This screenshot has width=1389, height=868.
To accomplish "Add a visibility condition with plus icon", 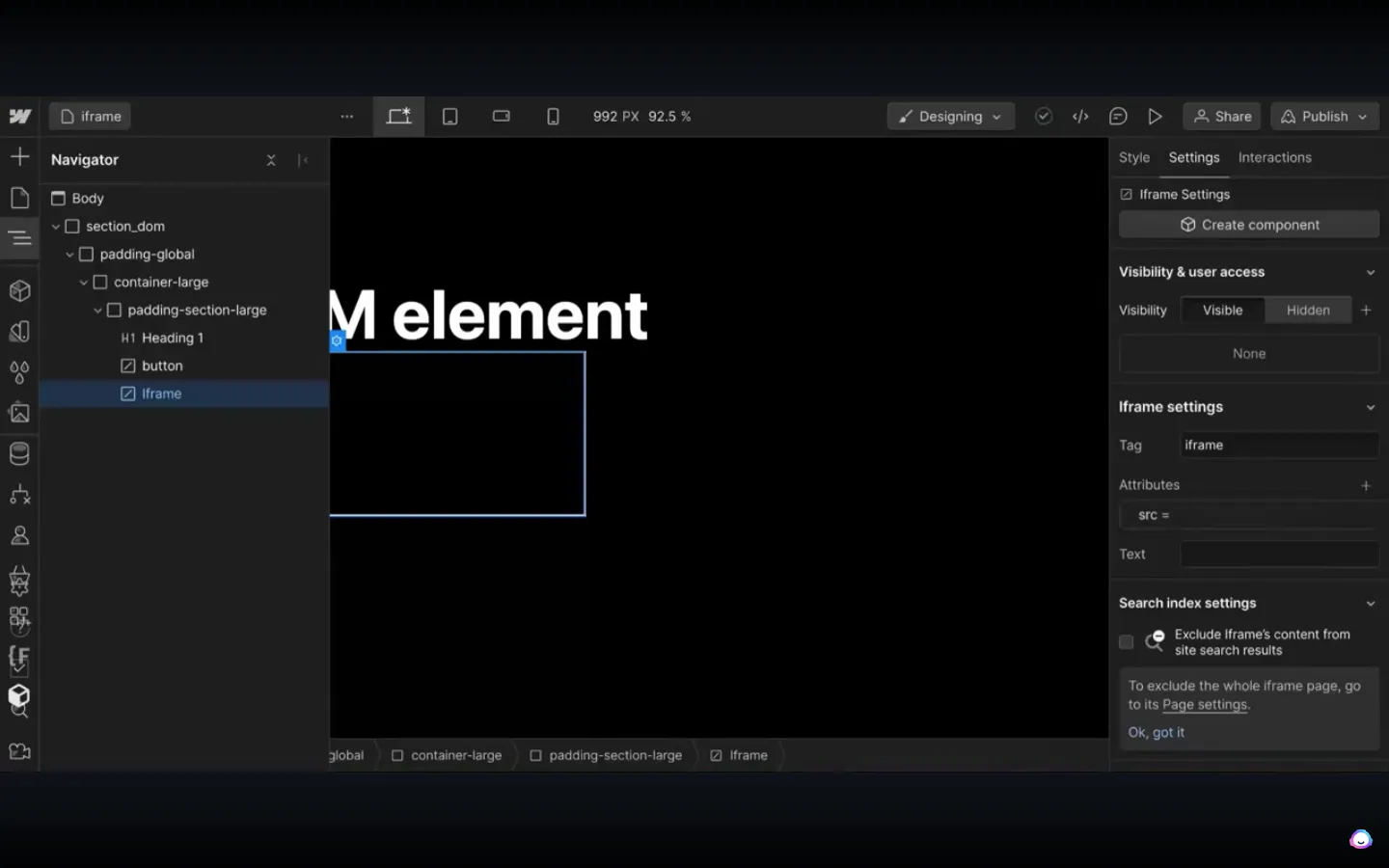I will [x=1366, y=311].
